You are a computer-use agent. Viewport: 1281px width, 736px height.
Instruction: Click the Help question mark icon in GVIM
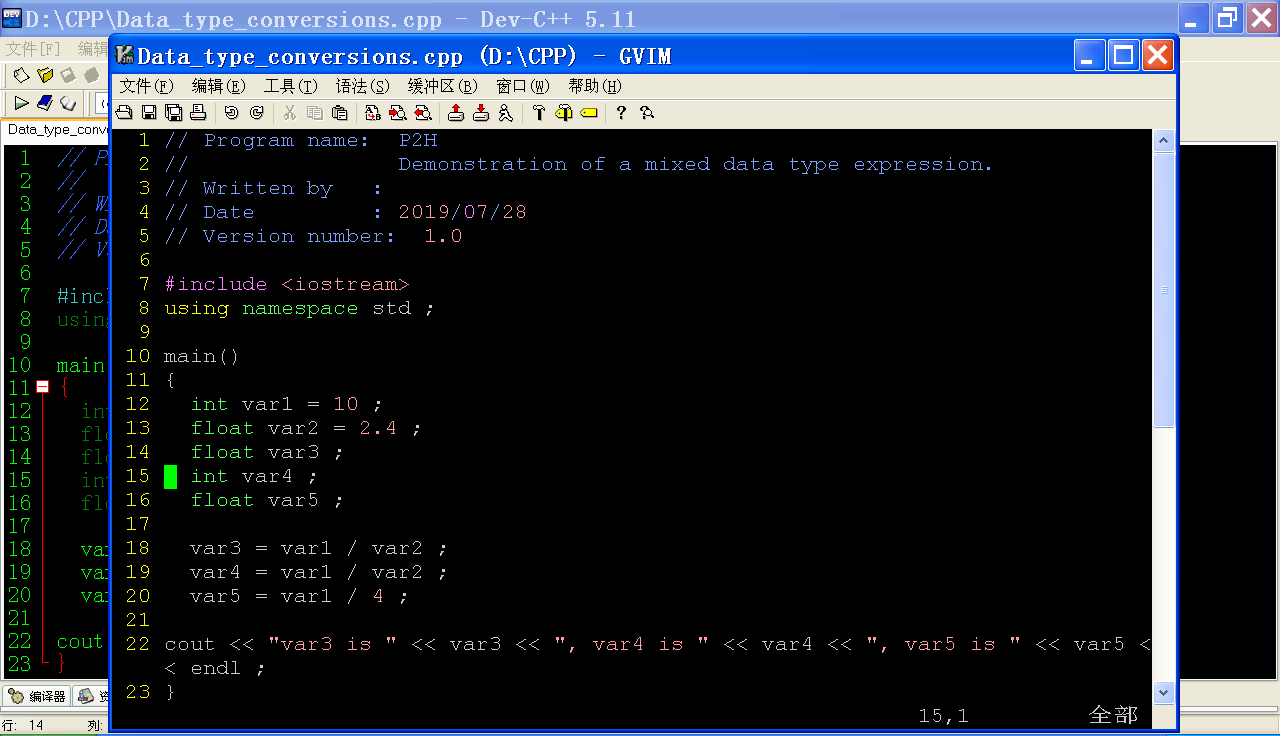tap(621, 113)
